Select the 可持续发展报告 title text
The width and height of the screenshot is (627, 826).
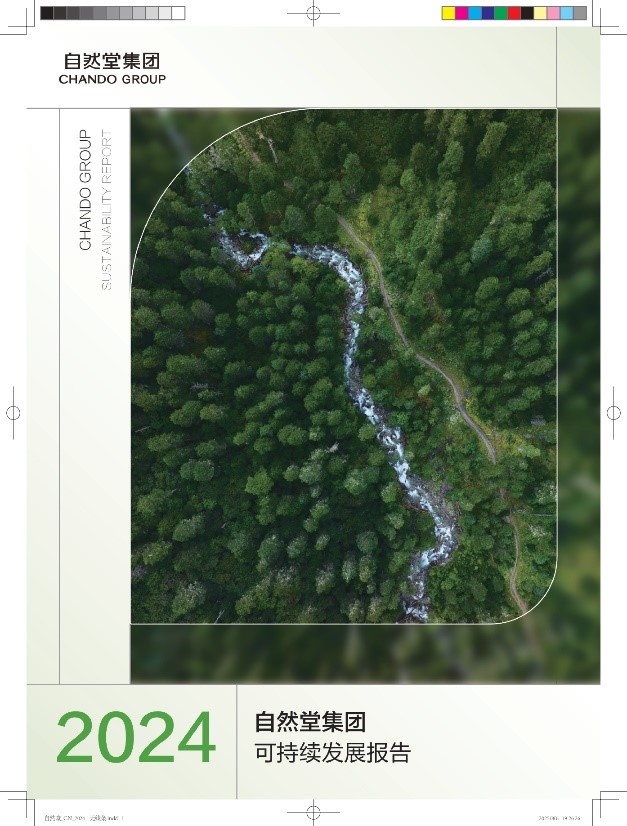tap(333, 753)
